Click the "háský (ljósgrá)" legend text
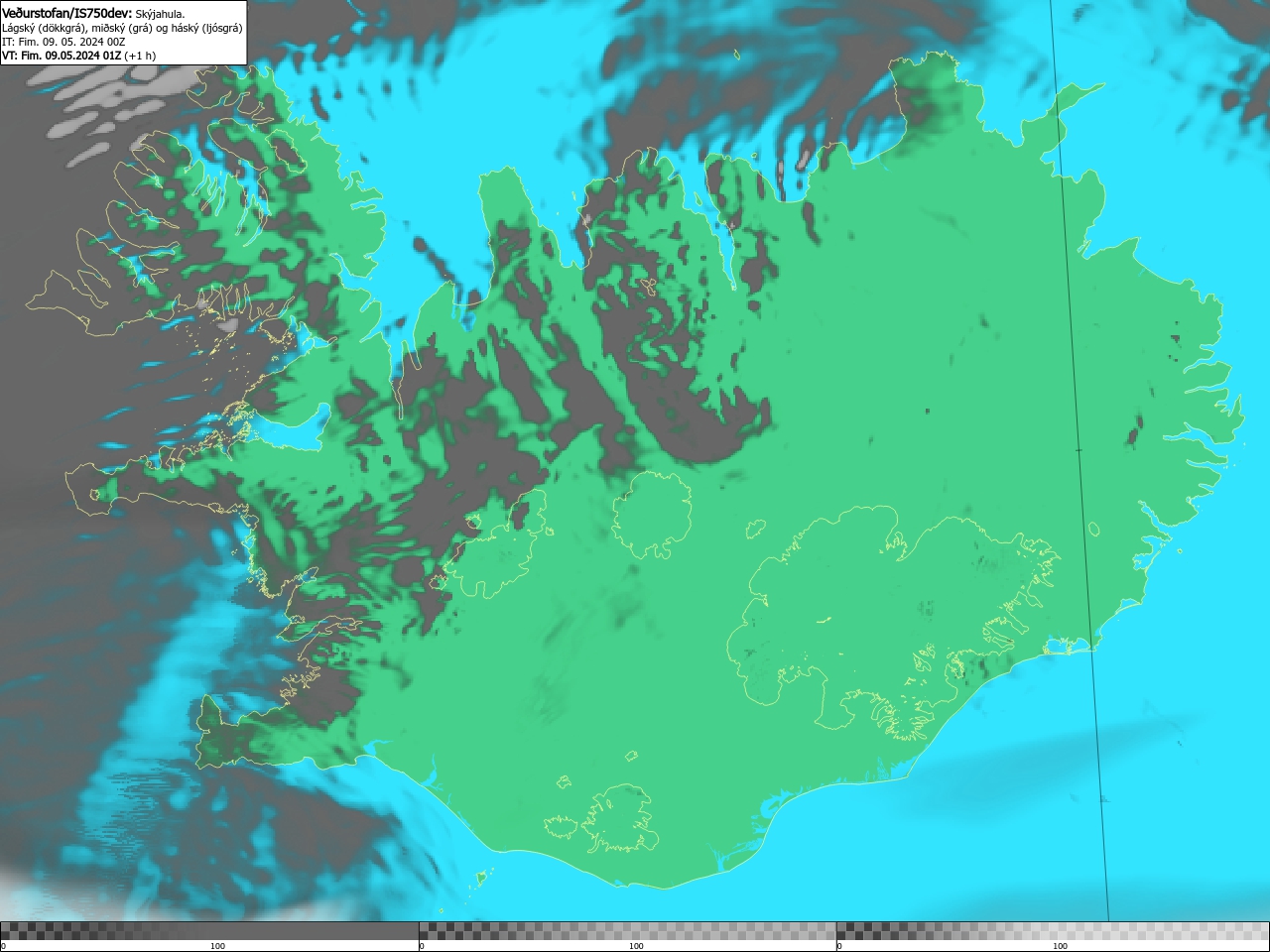 pos(207,28)
